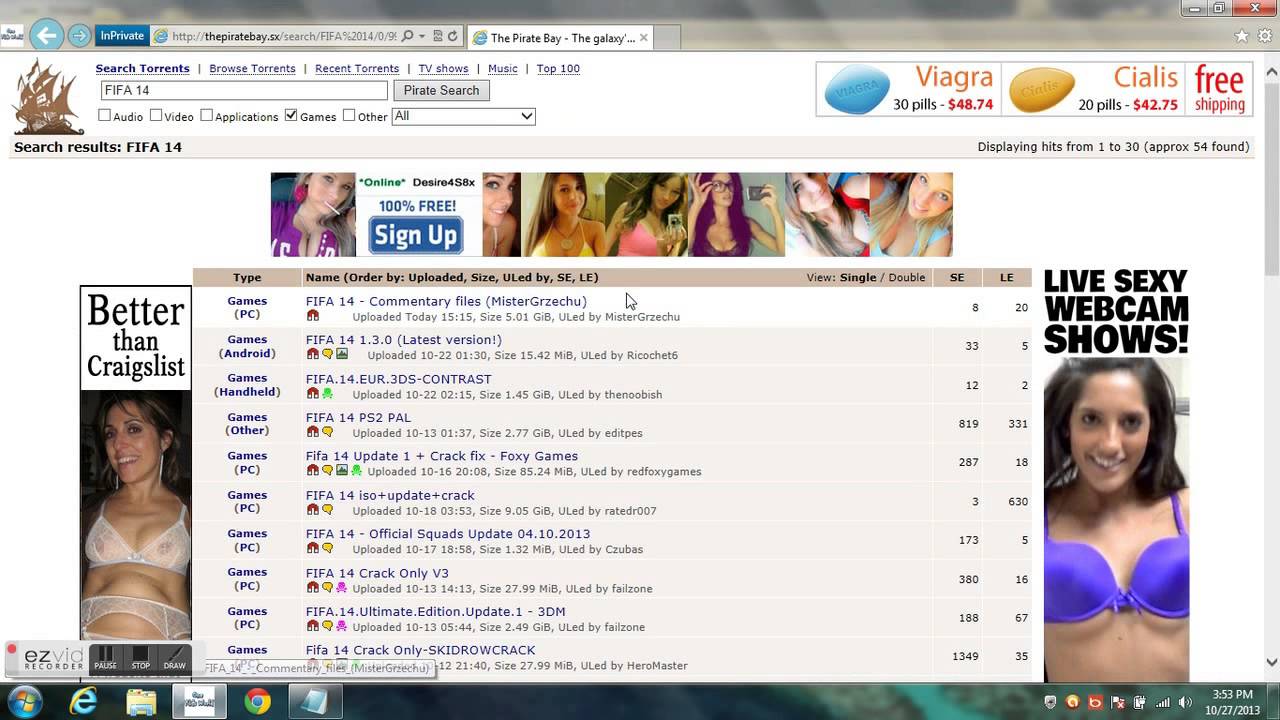Viewport: 1280px width, 720px height.
Task: Open Browse Torrents menu link
Action: 252,69
